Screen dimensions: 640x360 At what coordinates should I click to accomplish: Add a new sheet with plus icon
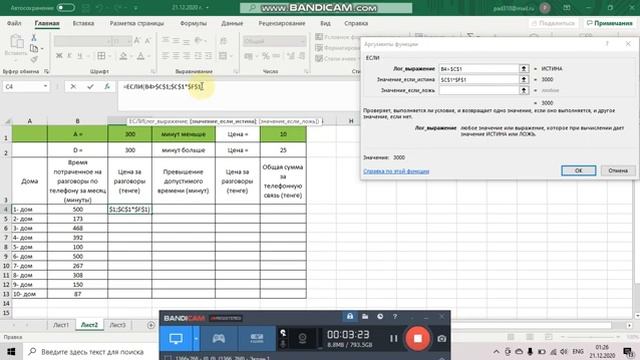pos(151,325)
